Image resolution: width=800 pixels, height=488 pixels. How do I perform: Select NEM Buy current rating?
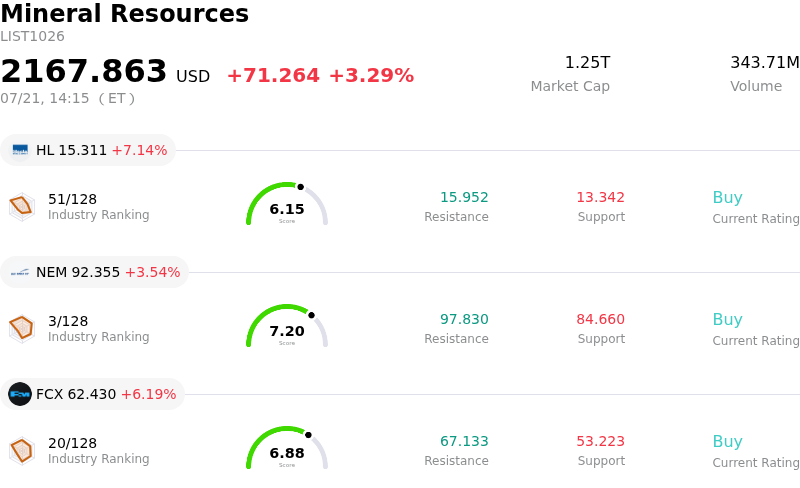pyautogui.click(x=728, y=320)
